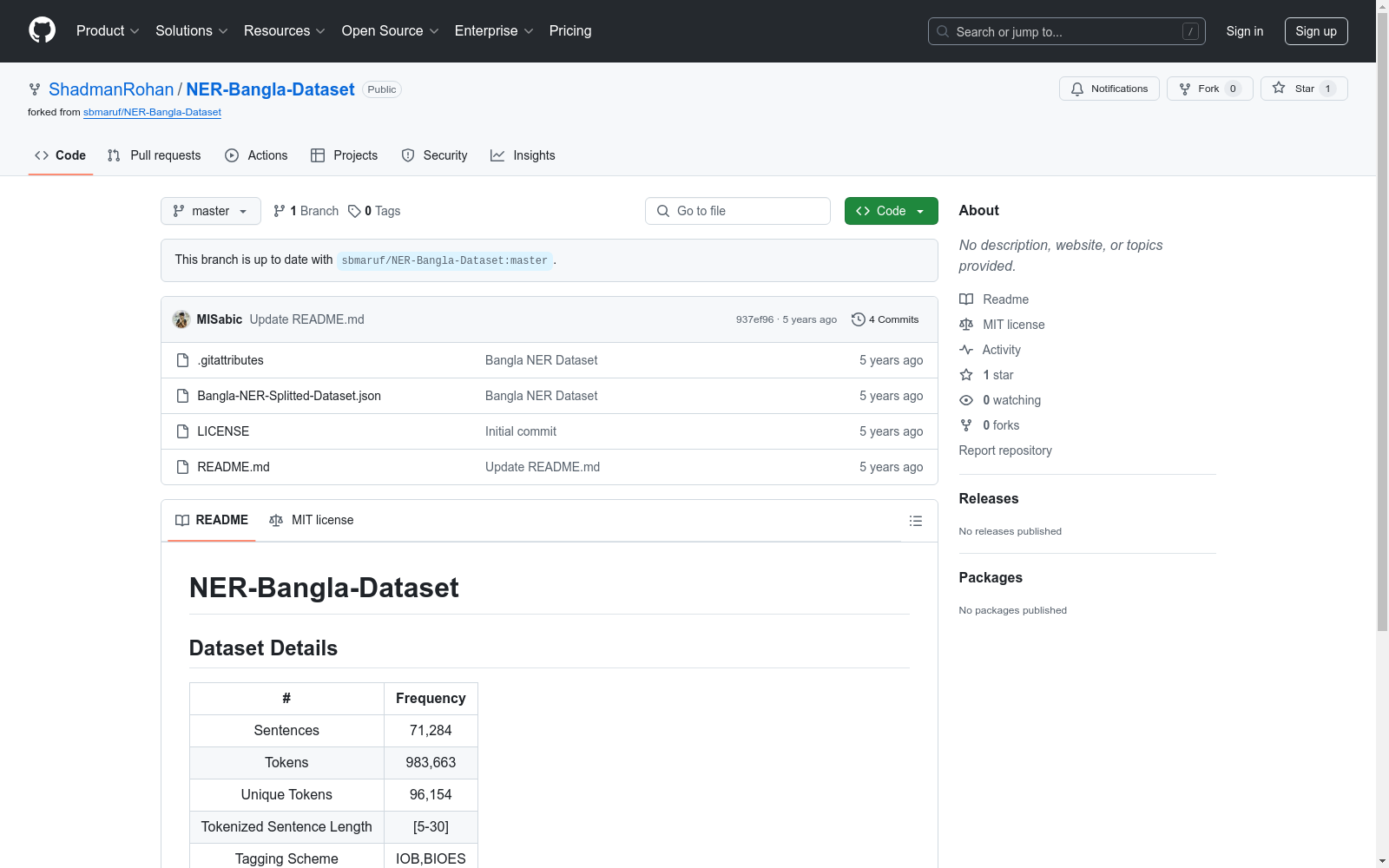The height and width of the screenshot is (868, 1389).
Task: Open the GitHub home logo
Action: pyautogui.click(x=42, y=30)
